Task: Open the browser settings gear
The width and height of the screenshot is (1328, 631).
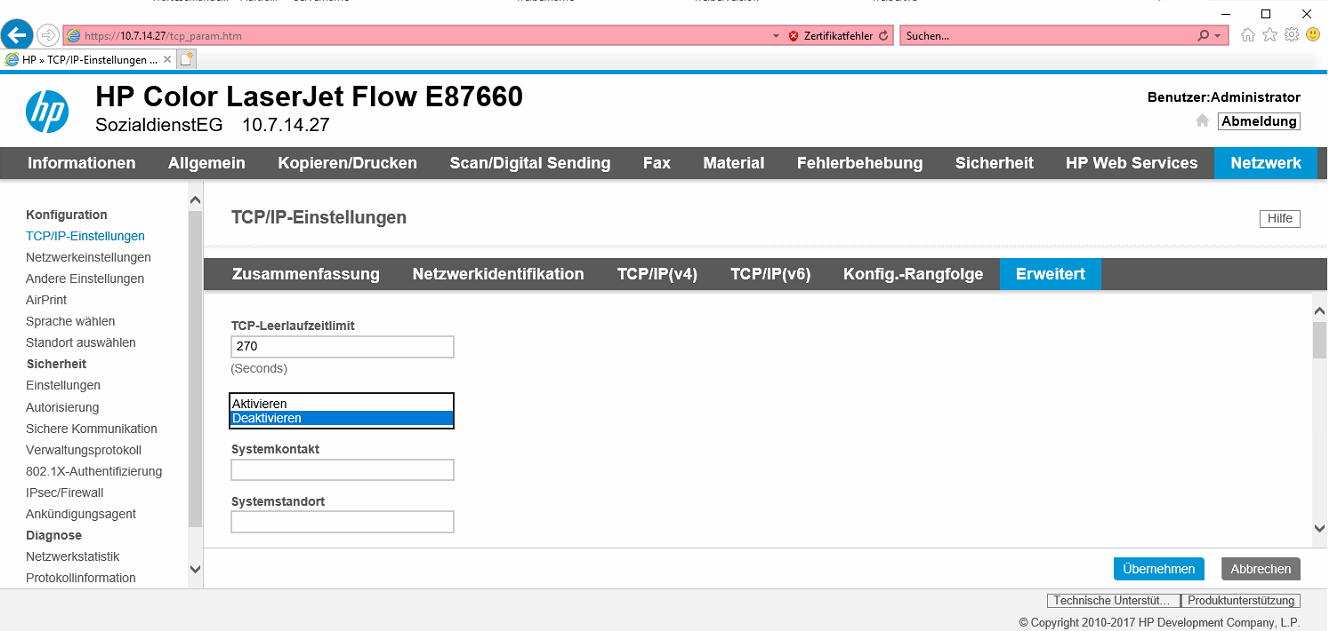Action: click(x=1291, y=35)
